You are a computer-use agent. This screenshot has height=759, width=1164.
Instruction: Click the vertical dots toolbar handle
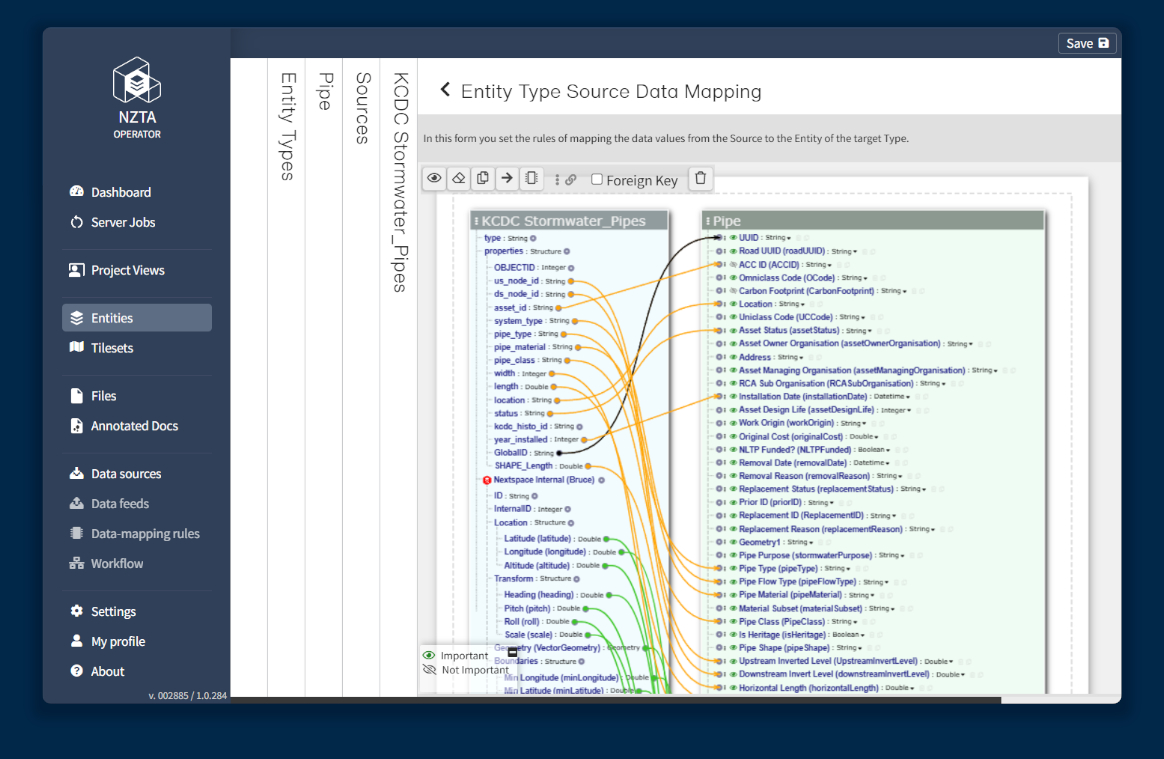click(557, 180)
